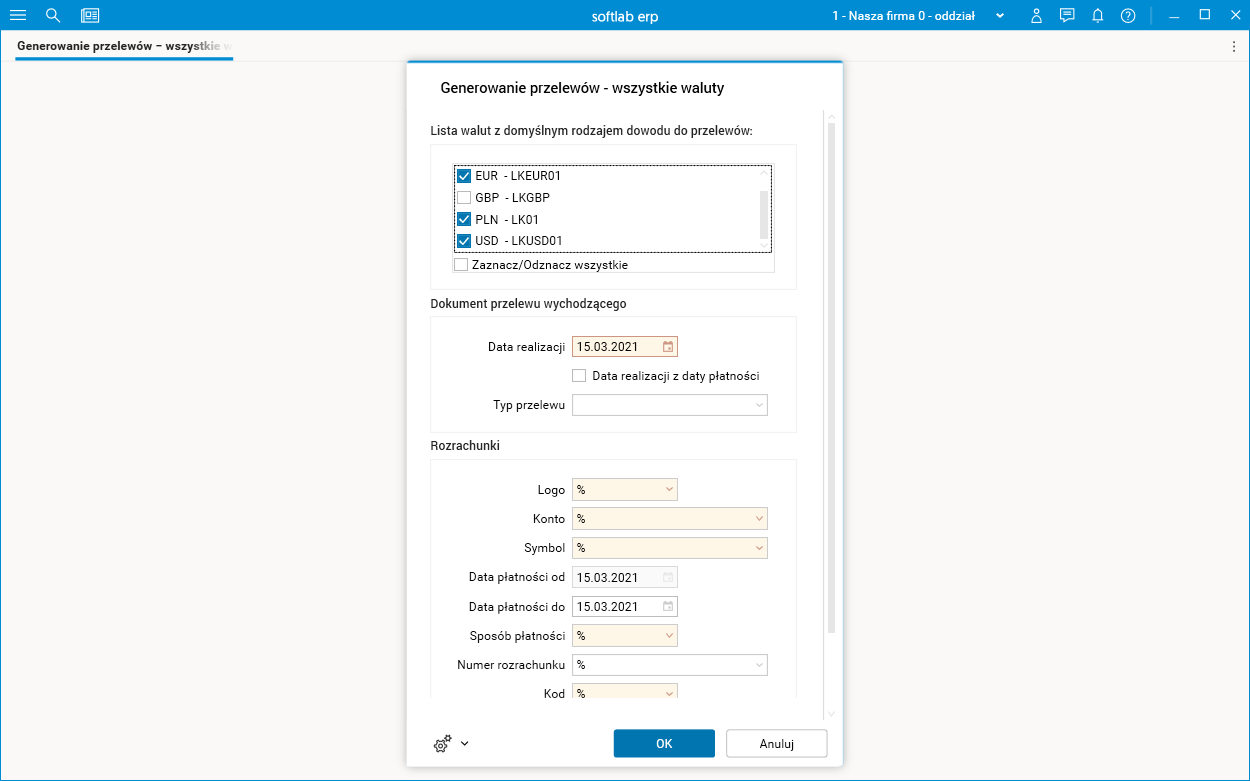Open the tab bar three-dots options menu

(1233, 46)
